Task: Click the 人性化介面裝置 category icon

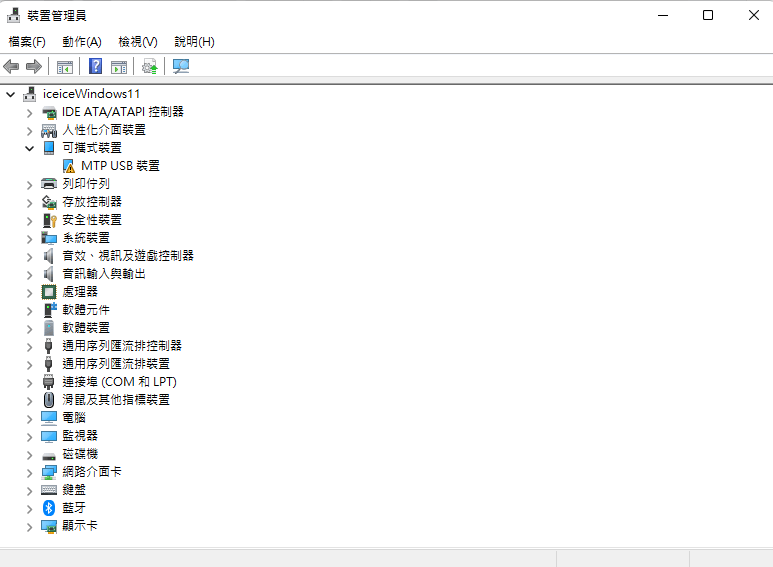Action: coord(49,130)
